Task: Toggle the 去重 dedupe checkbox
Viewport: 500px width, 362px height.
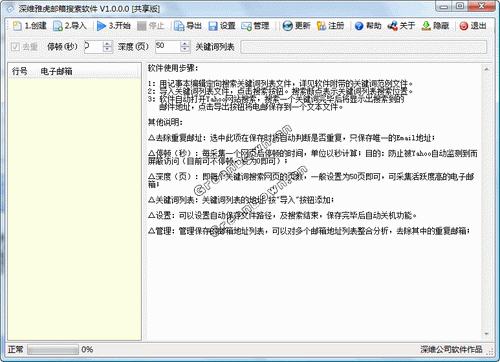Action: 15,47
